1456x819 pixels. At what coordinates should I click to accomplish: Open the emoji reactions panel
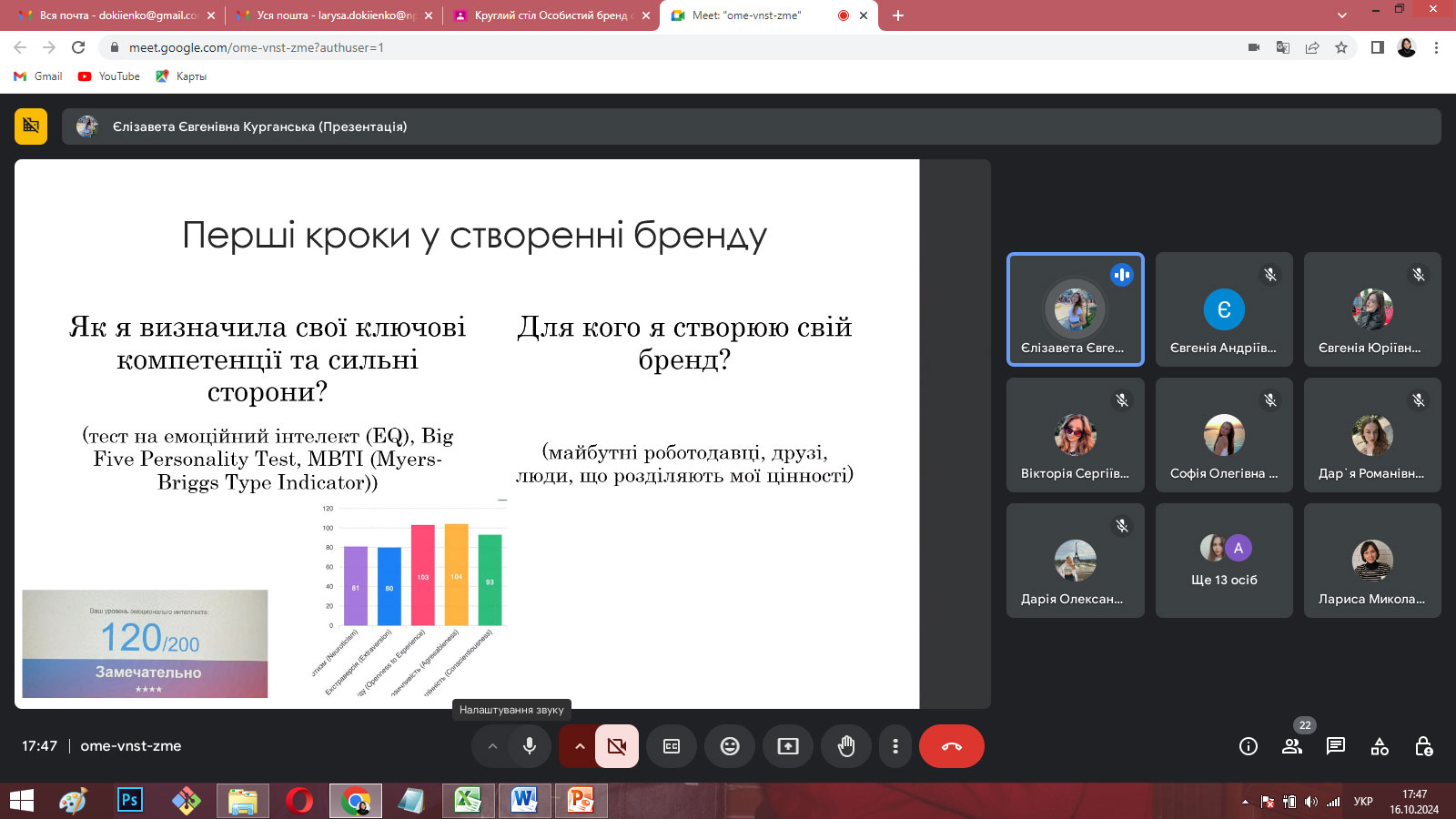[x=730, y=746]
